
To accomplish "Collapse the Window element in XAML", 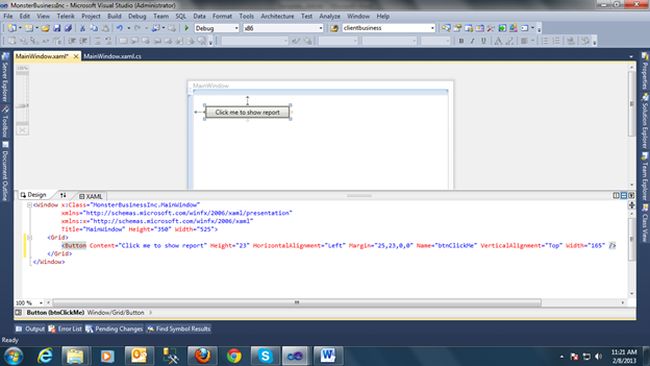I will (29, 205).
